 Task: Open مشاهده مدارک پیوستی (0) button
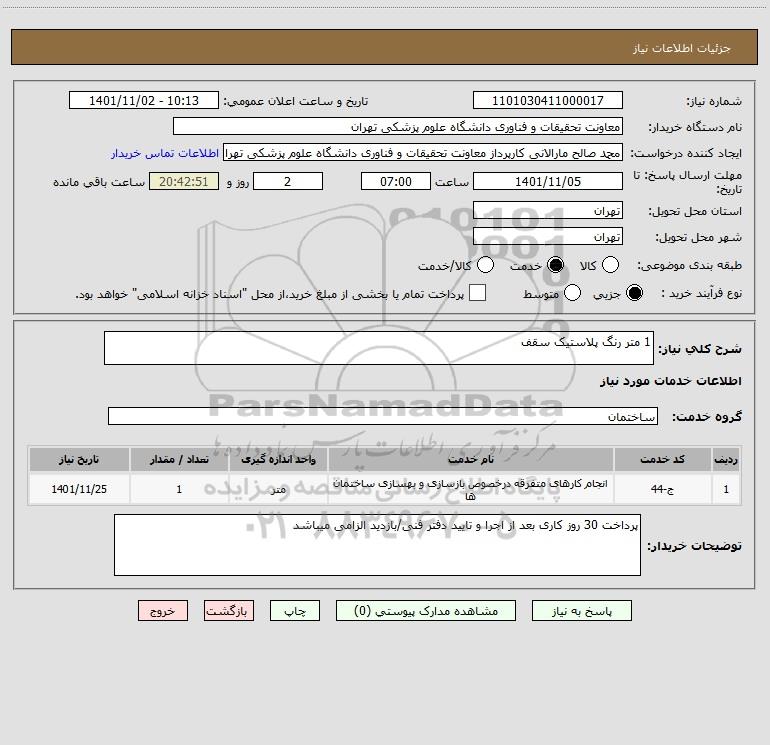[x=426, y=611]
